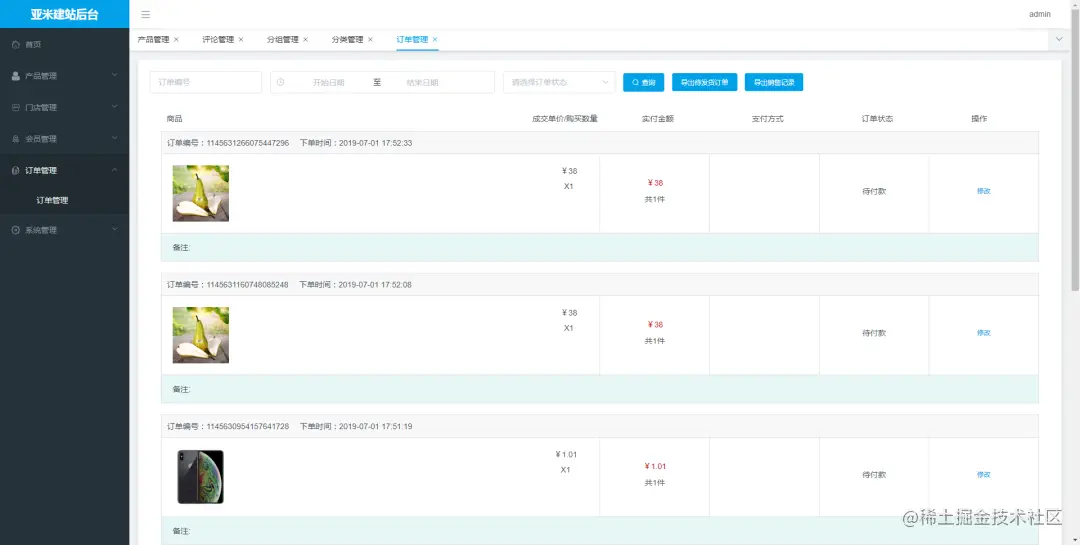Click the 订单状态 column header
Viewport: 1080px width, 545px height.
(878, 119)
